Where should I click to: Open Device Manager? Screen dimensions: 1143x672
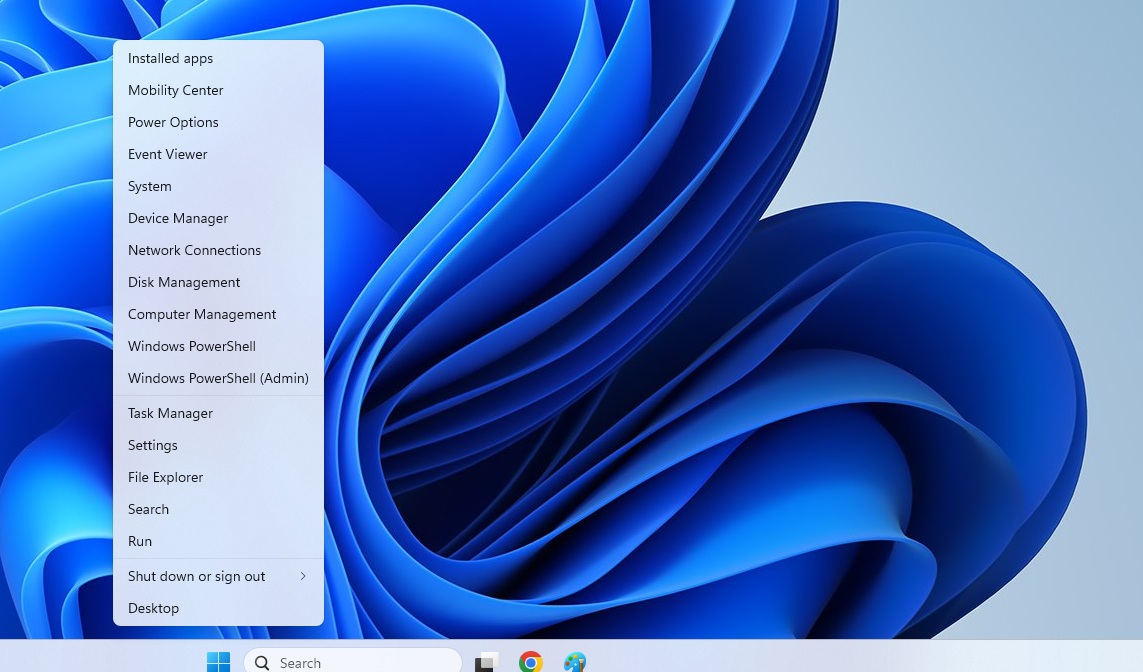[x=218, y=219]
